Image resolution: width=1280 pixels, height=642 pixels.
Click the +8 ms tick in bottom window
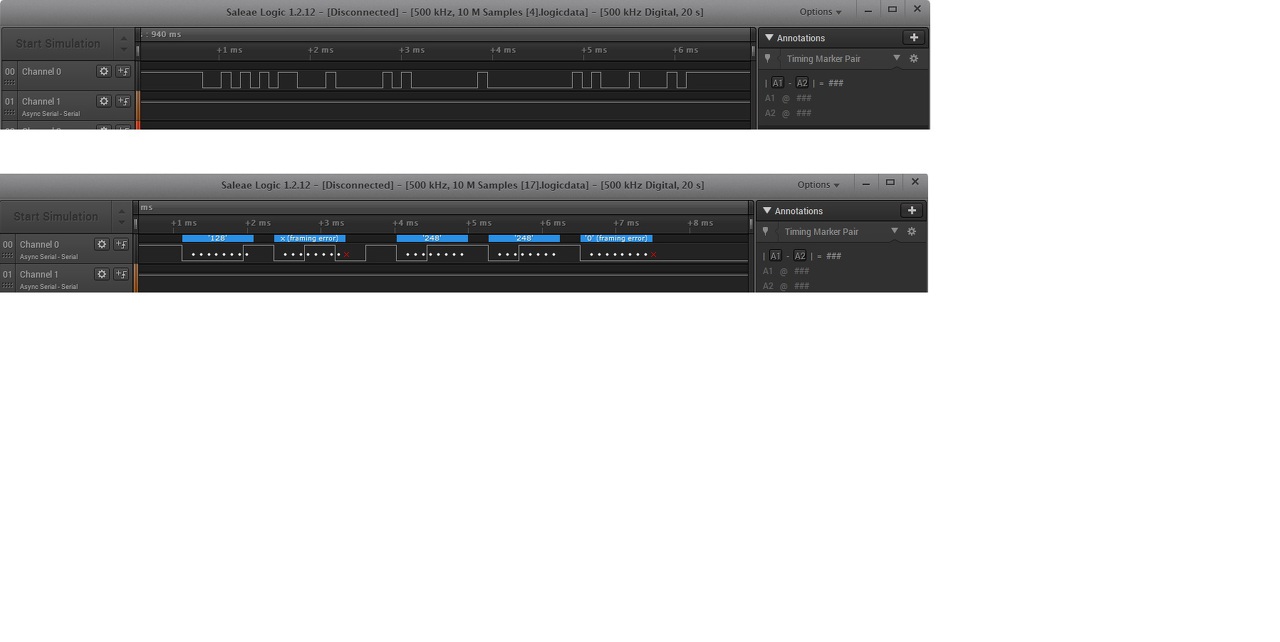coord(700,223)
